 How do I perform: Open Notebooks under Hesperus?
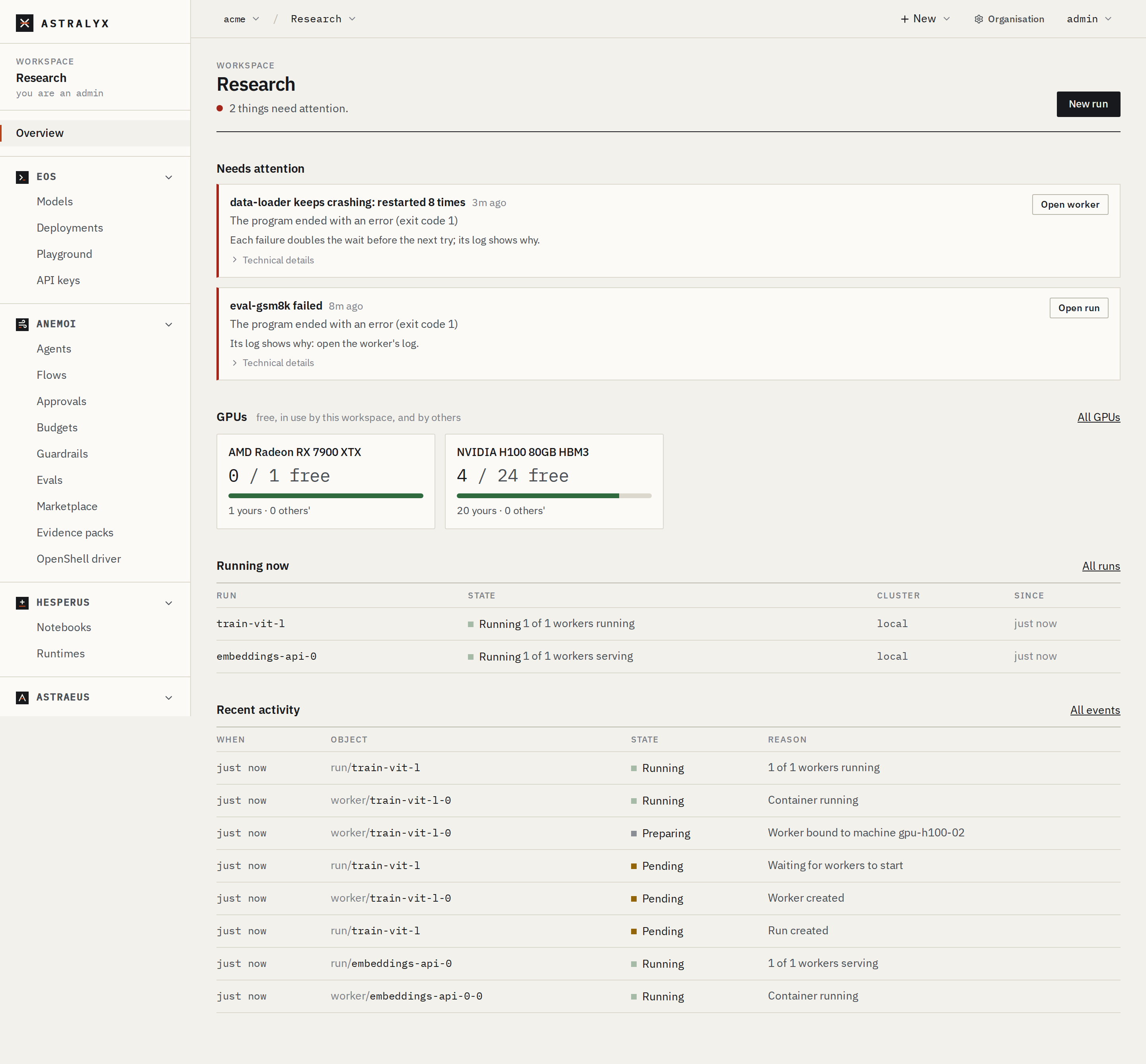[x=64, y=627]
